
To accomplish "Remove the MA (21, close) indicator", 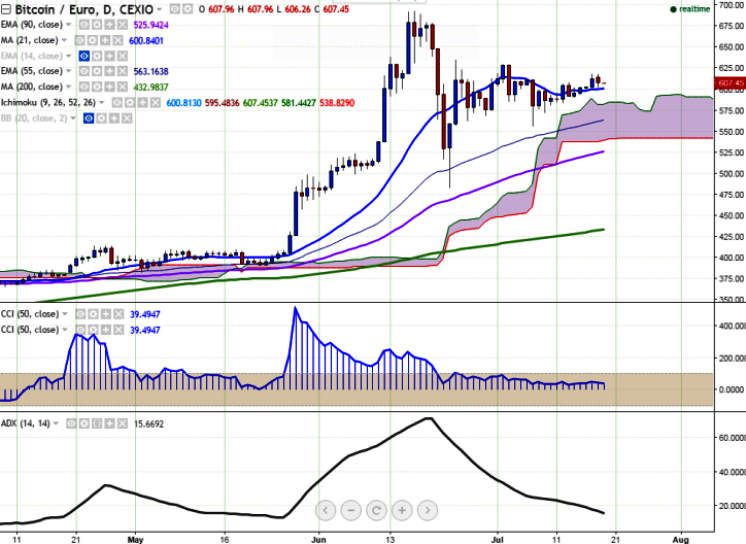I will [x=118, y=40].
